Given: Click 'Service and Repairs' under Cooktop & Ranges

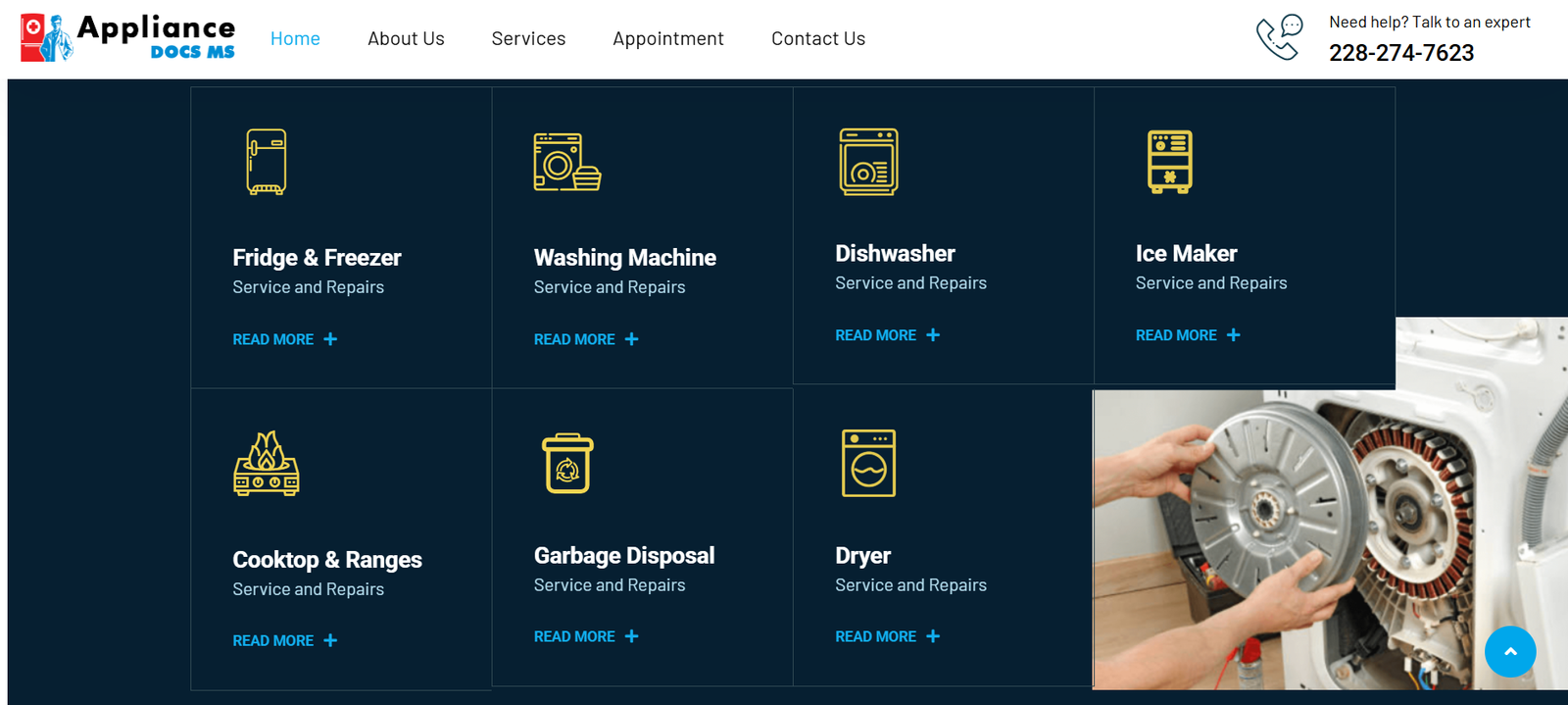Looking at the screenshot, I should pyautogui.click(x=308, y=589).
